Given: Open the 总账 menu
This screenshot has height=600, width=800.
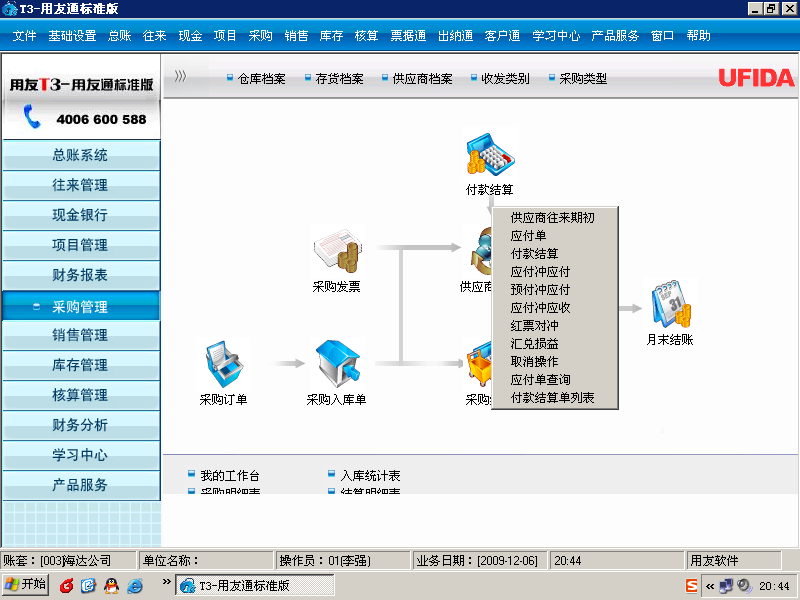Looking at the screenshot, I should tap(119, 36).
